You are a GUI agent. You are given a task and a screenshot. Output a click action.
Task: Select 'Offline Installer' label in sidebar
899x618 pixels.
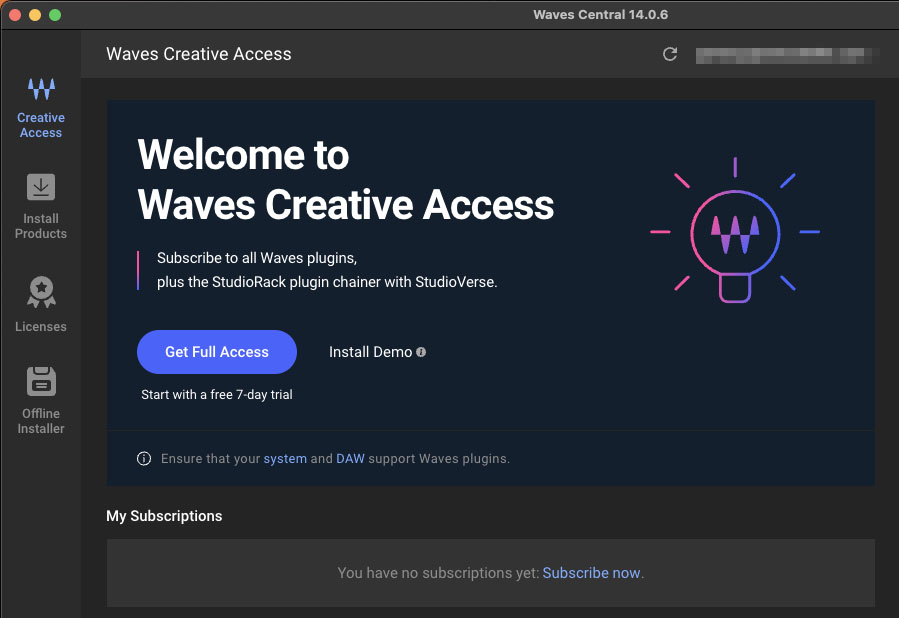pos(41,421)
